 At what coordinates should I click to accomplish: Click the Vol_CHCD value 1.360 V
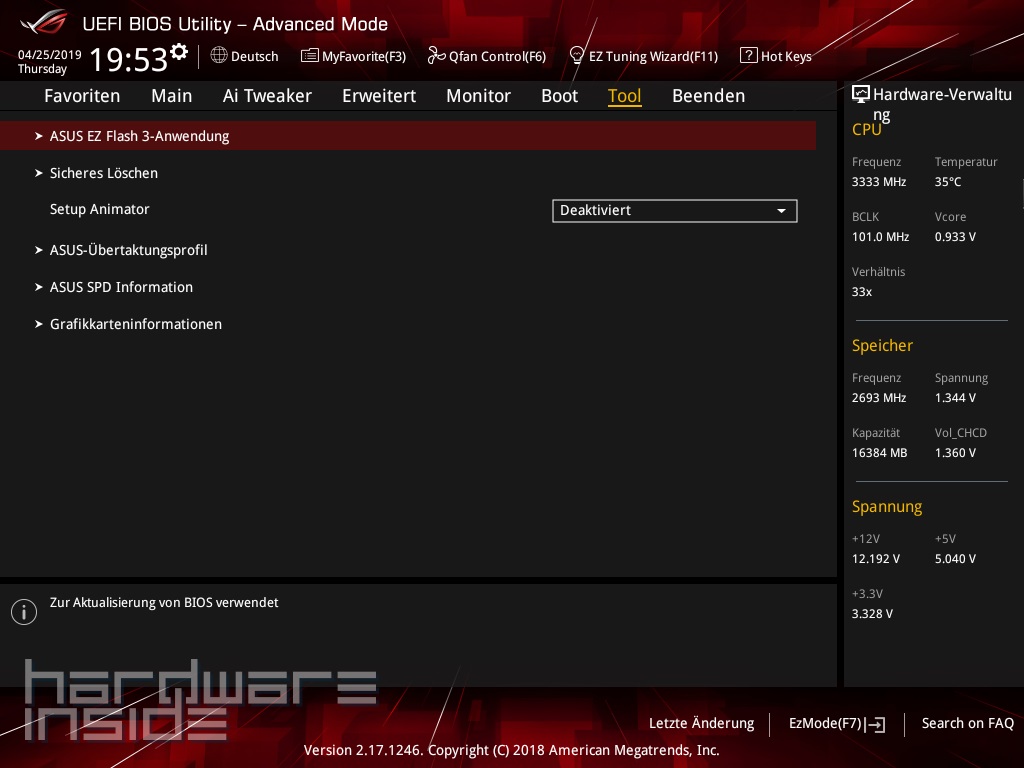click(955, 453)
